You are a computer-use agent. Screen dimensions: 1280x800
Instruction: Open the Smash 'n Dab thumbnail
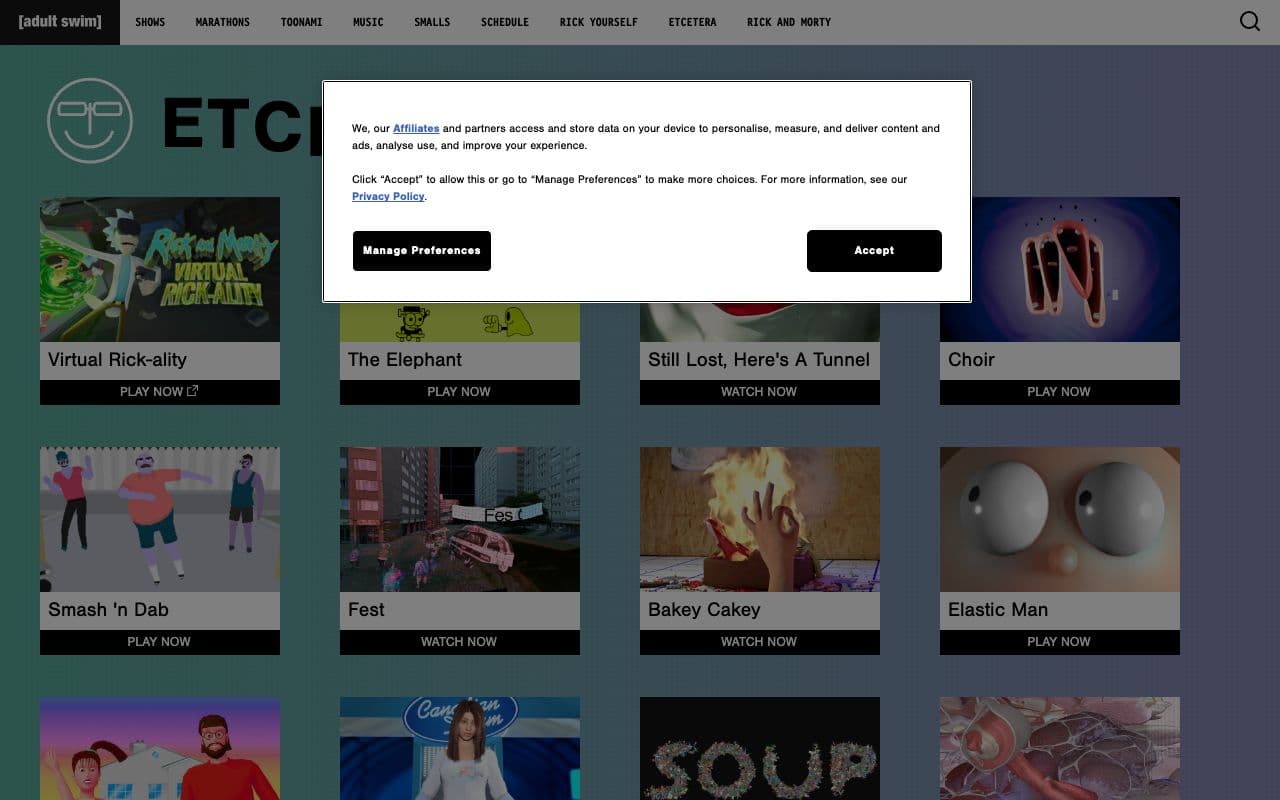(160, 519)
